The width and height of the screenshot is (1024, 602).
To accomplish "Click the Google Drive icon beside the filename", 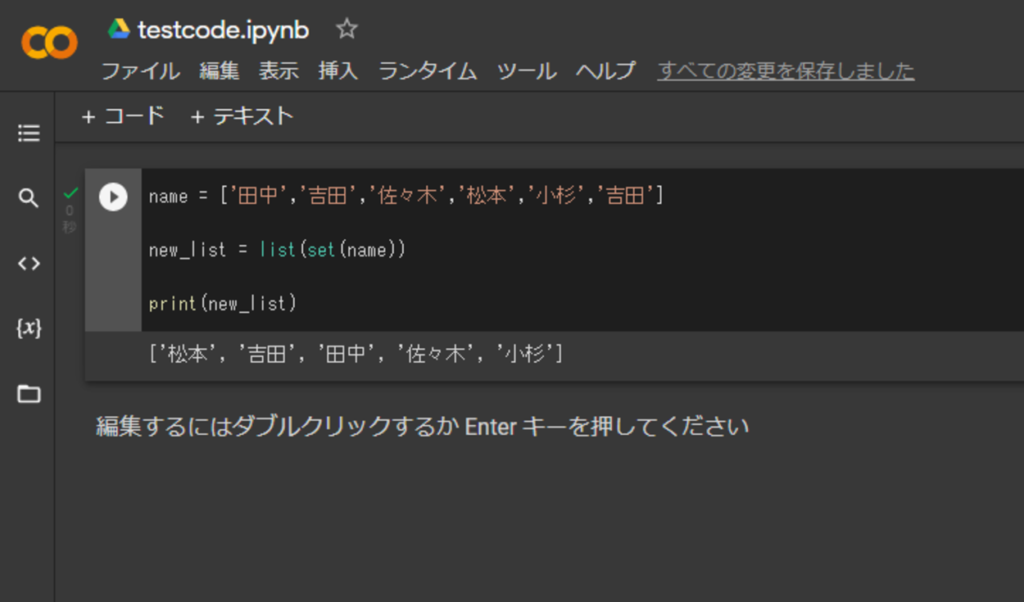I will [119, 29].
